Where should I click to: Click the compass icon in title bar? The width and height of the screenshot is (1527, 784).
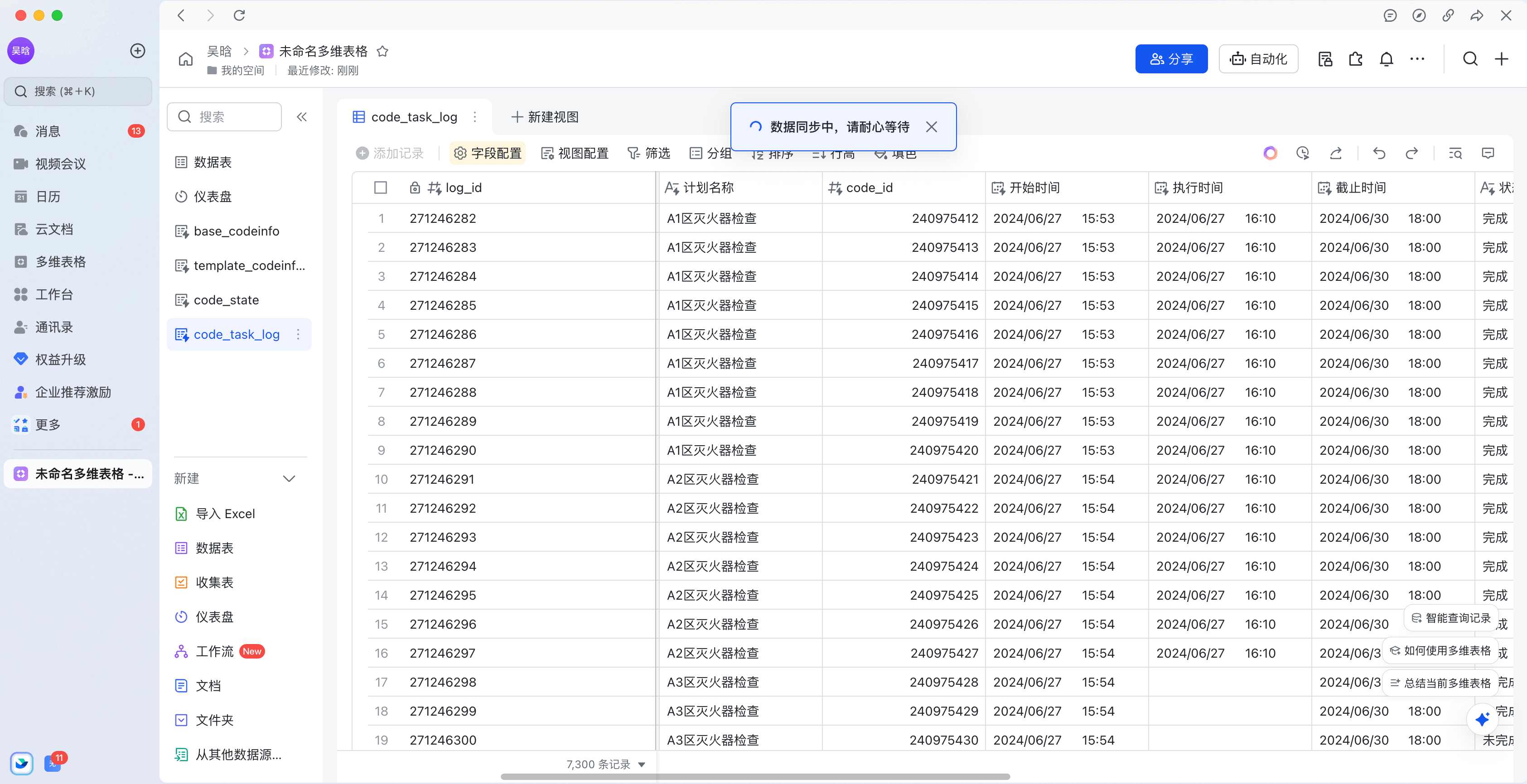pos(1419,15)
